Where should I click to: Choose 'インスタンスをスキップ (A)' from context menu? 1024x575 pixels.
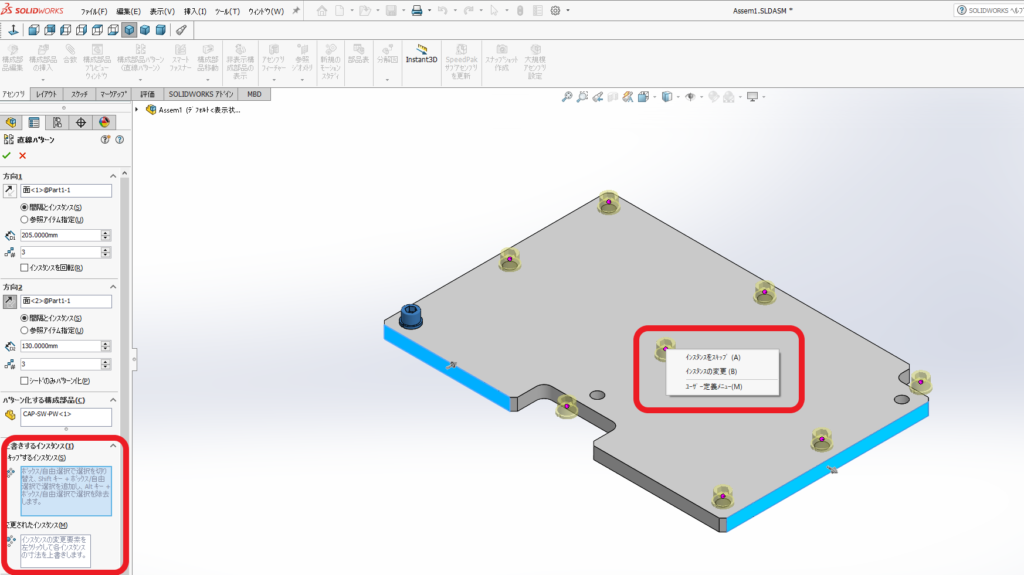pos(712,356)
